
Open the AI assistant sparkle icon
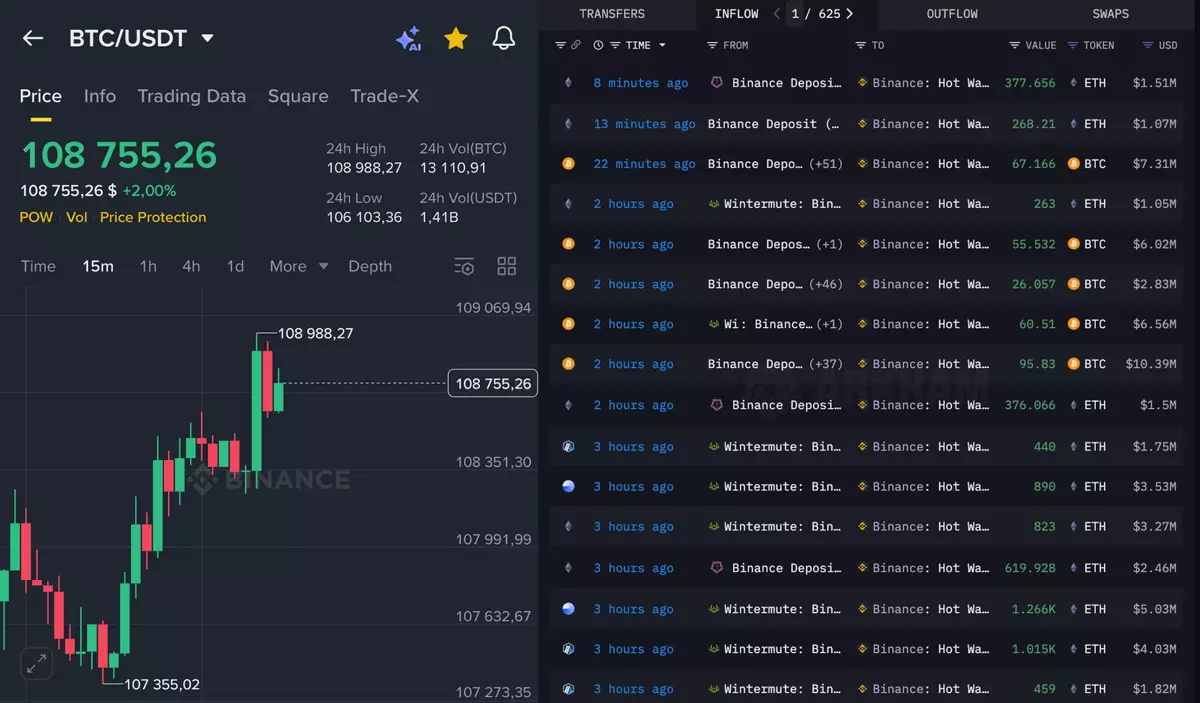click(x=408, y=39)
